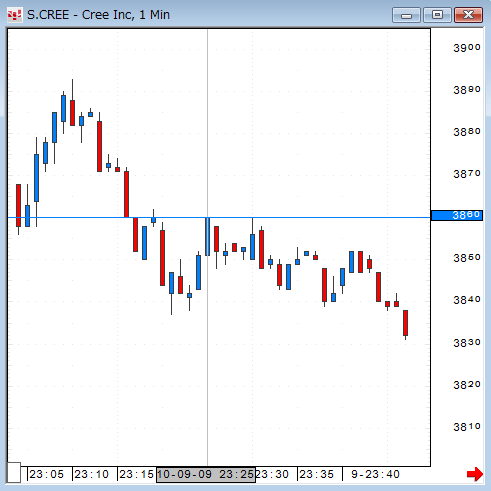Click the 23:05 time axis label
This screenshot has height=491, width=491.
click(x=46, y=474)
